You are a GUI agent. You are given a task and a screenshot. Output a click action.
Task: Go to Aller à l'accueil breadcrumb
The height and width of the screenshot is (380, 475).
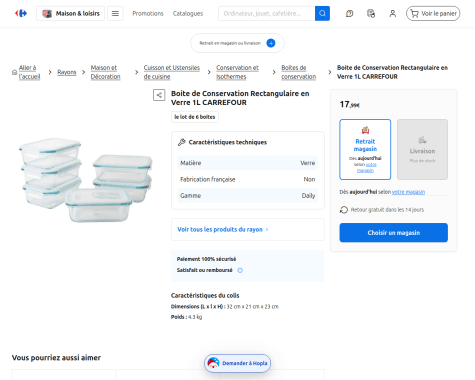pyautogui.click(x=29, y=72)
